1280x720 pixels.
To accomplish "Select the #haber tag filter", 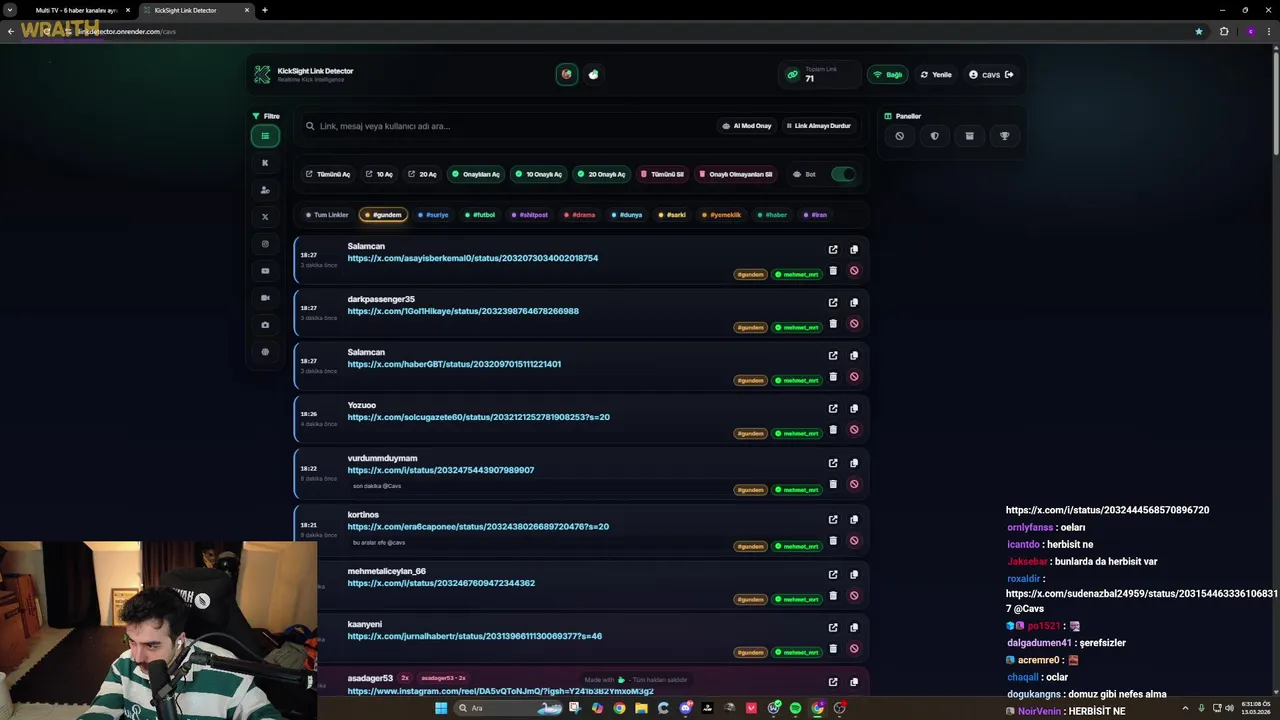I will 773,215.
